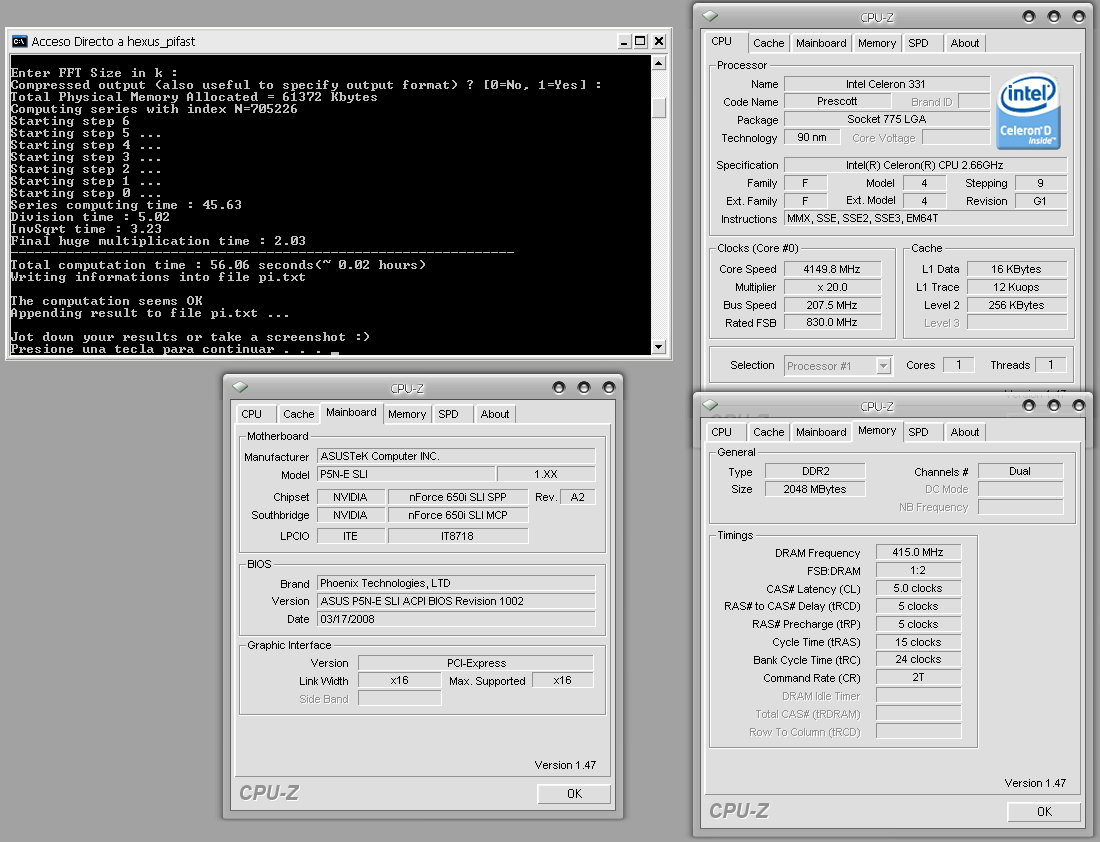Click OK in the Mainboard CPU-Z window
Image resolution: width=1100 pixels, height=842 pixels.
[574, 794]
